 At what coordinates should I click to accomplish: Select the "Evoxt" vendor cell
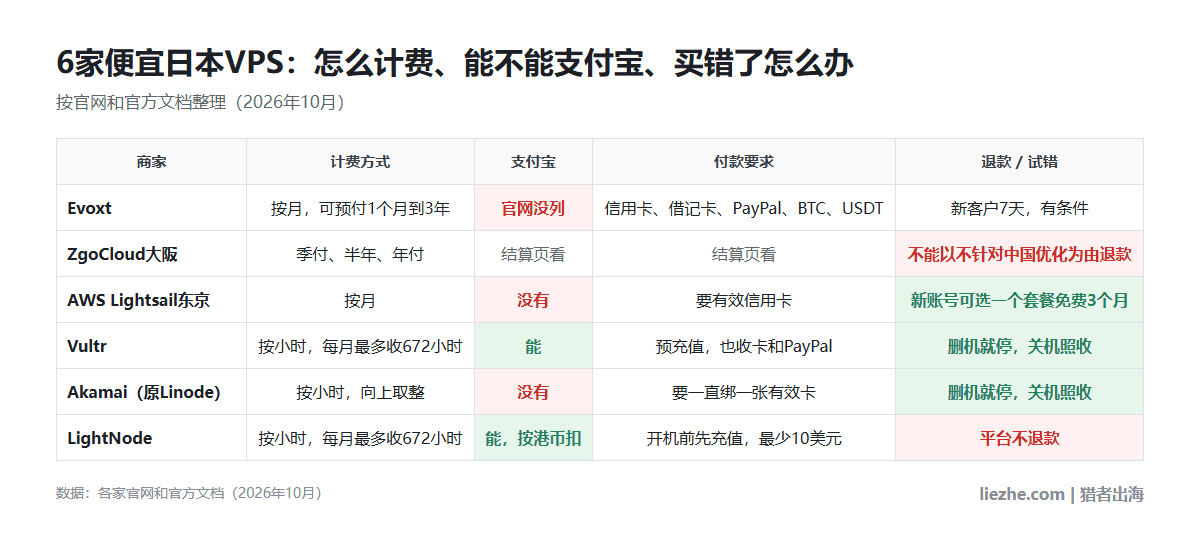click(x=151, y=208)
